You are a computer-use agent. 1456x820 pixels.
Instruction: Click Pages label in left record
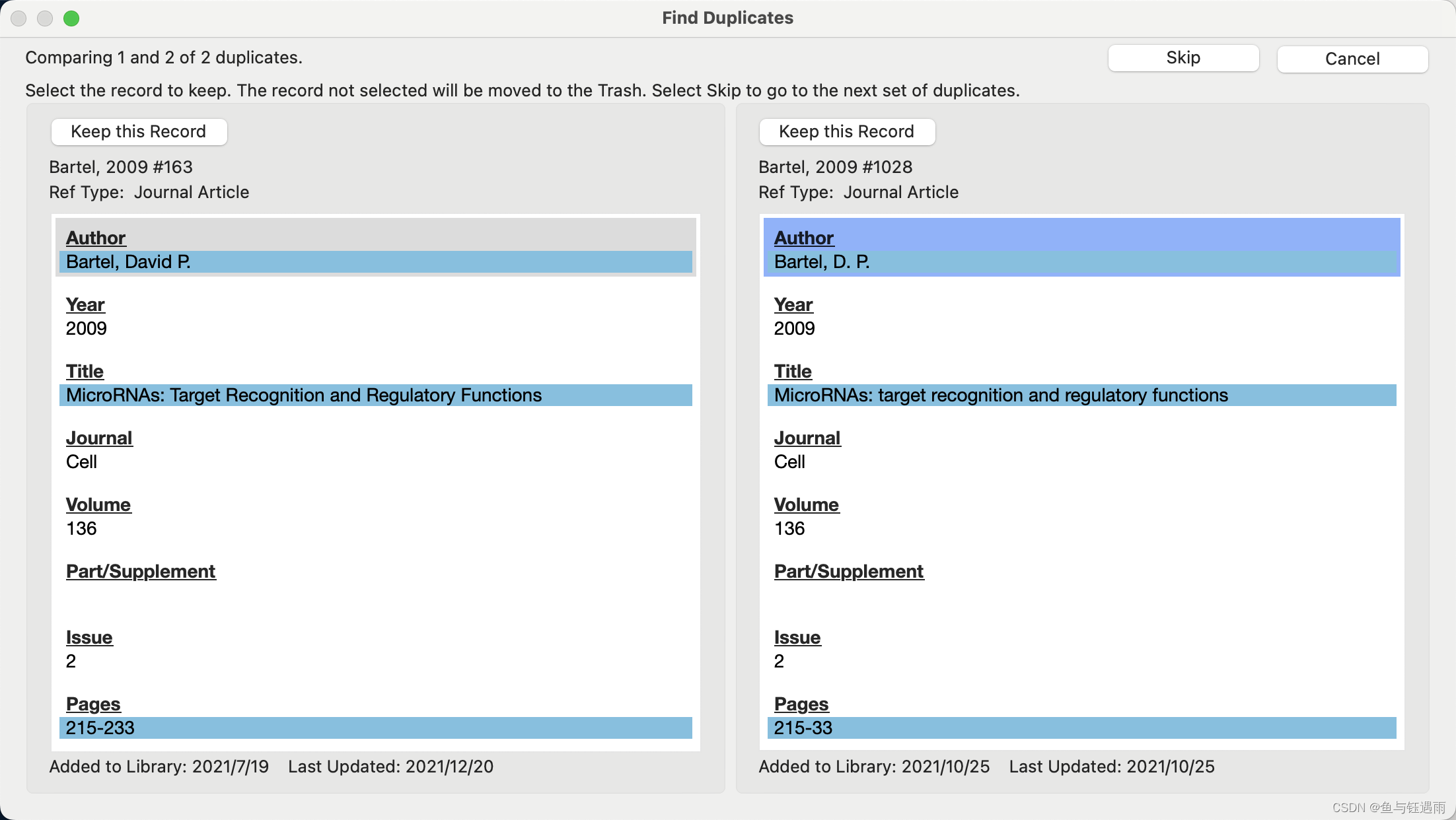(93, 704)
